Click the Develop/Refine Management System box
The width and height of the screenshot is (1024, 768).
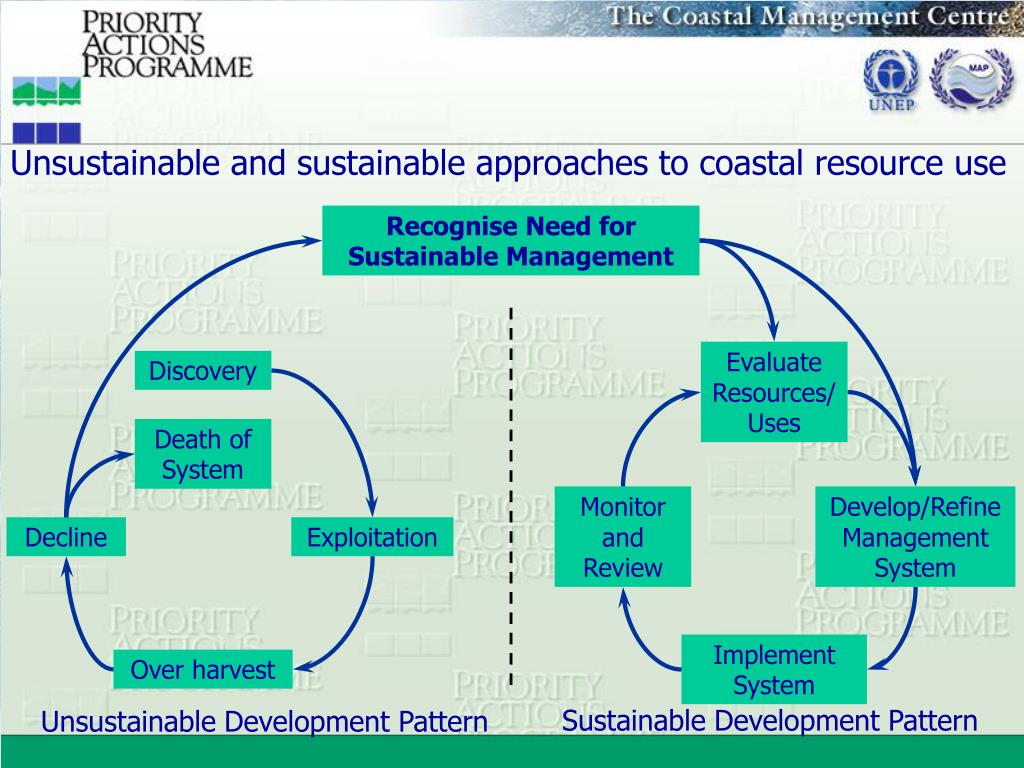[x=915, y=537]
